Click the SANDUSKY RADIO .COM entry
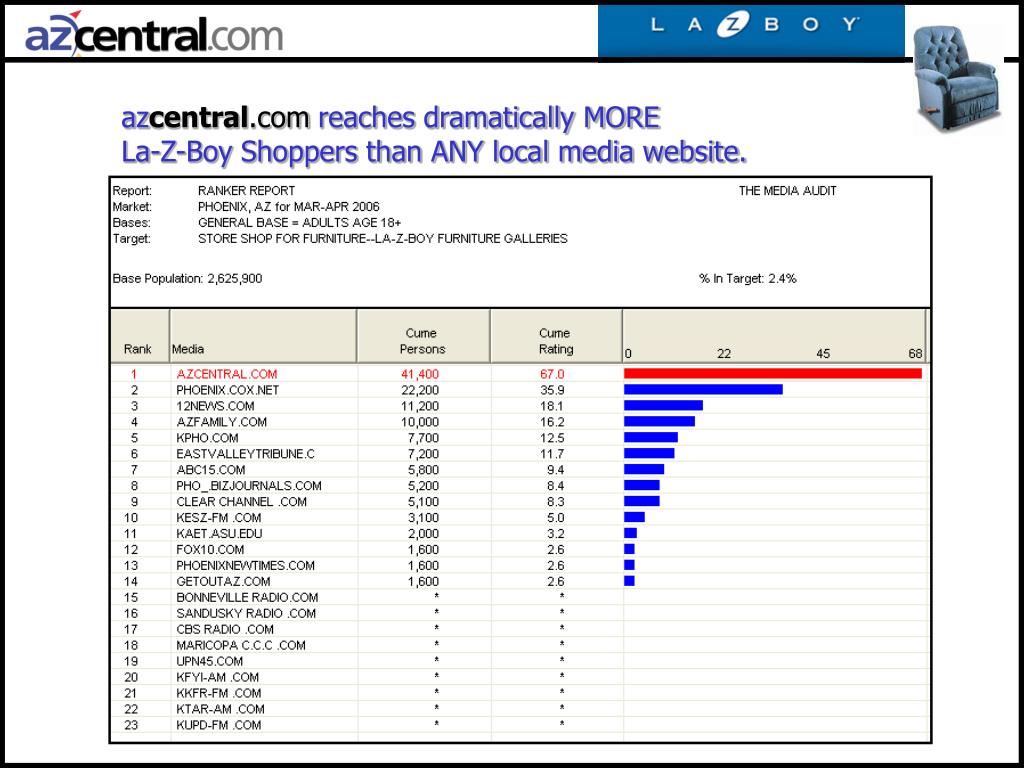The height and width of the screenshot is (768, 1024). (x=246, y=613)
